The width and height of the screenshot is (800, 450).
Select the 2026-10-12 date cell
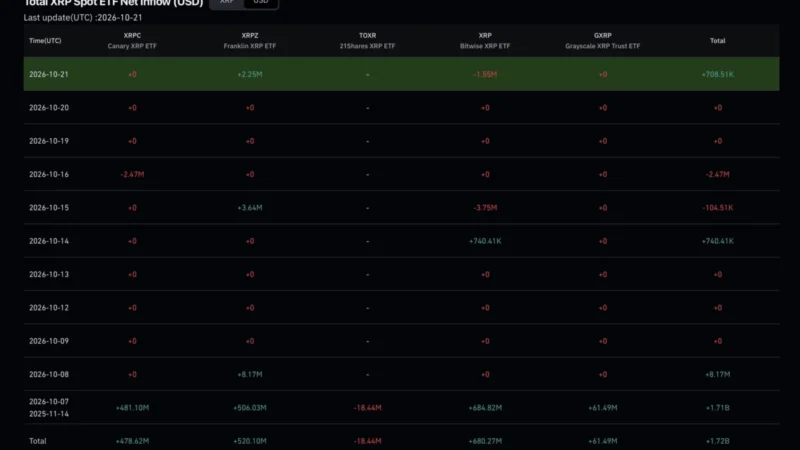49,308
